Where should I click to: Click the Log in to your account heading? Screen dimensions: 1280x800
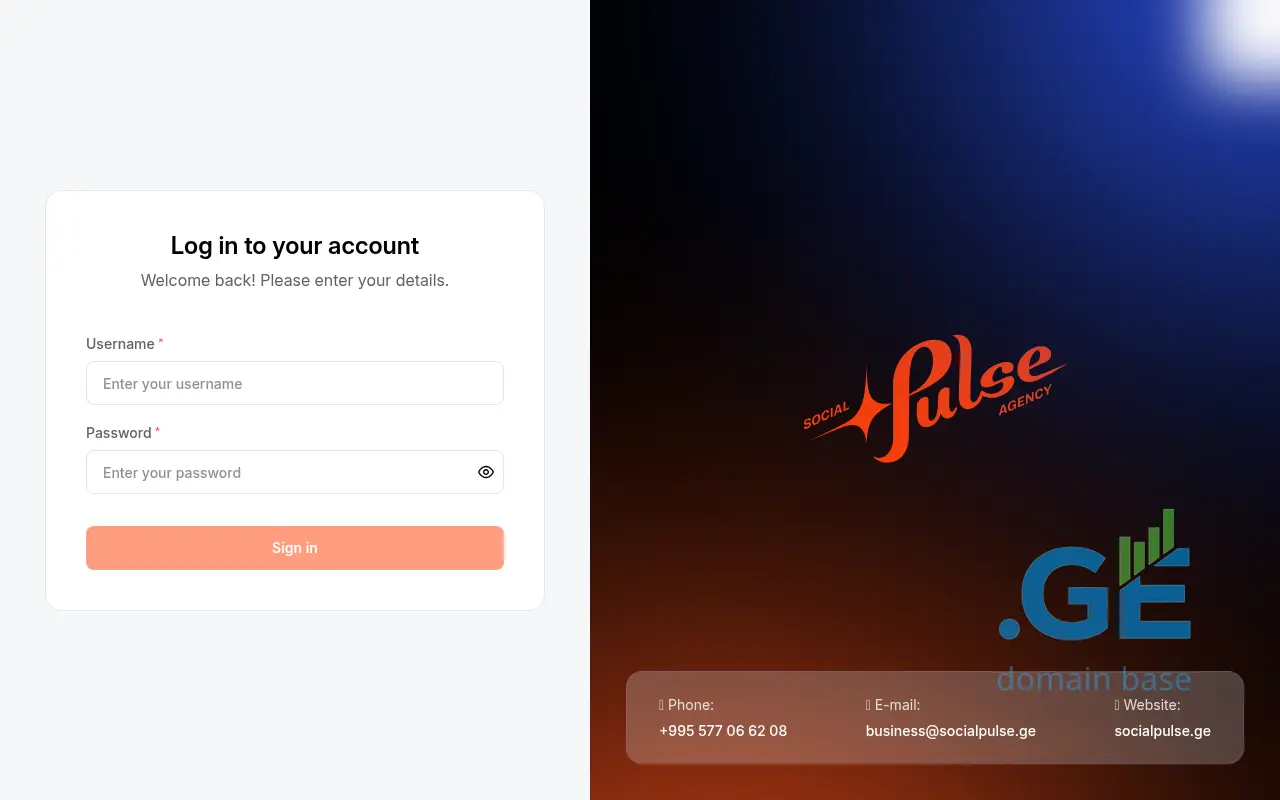click(x=295, y=245)
